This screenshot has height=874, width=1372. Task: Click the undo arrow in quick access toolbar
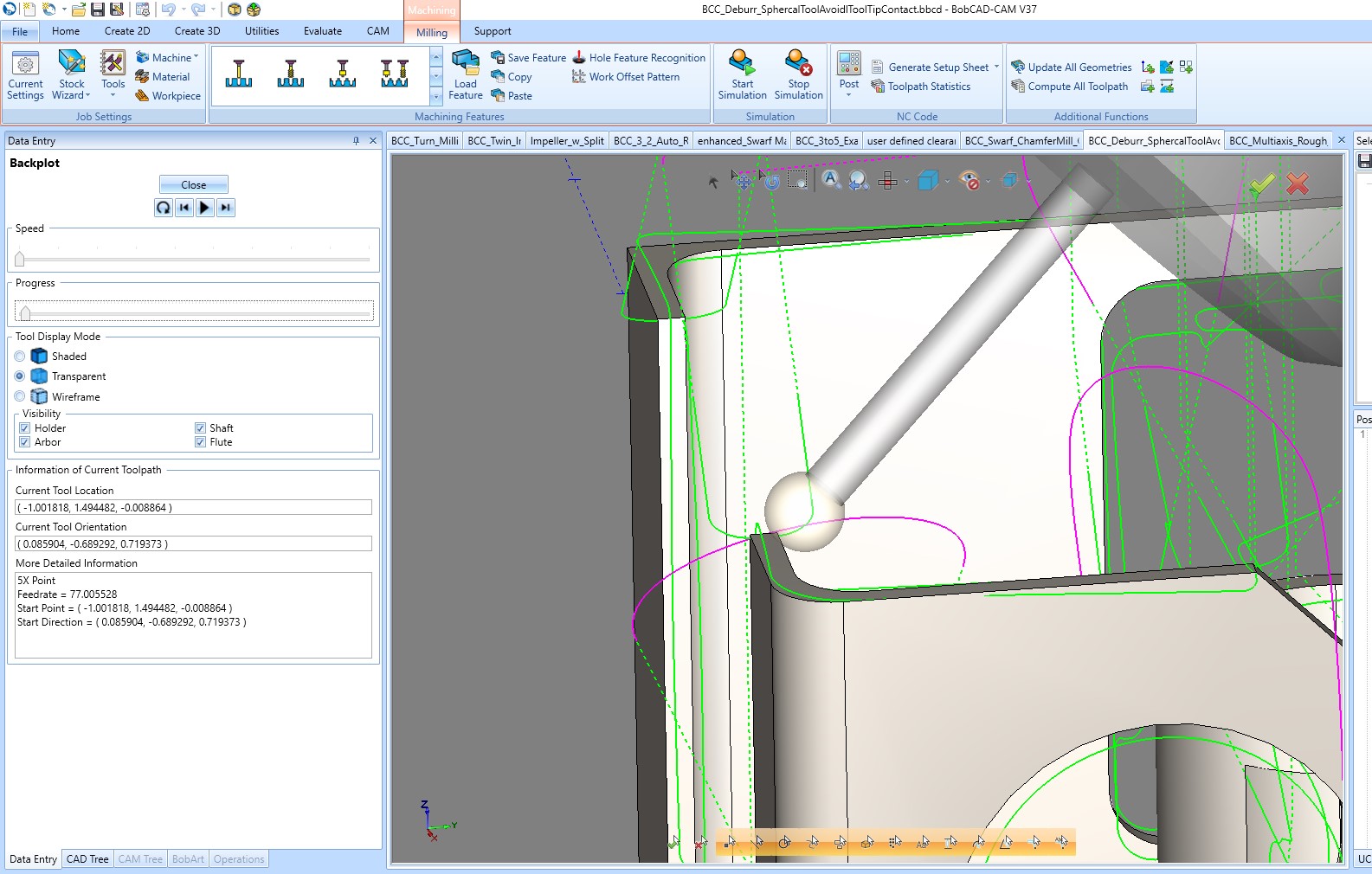(169, 10)
